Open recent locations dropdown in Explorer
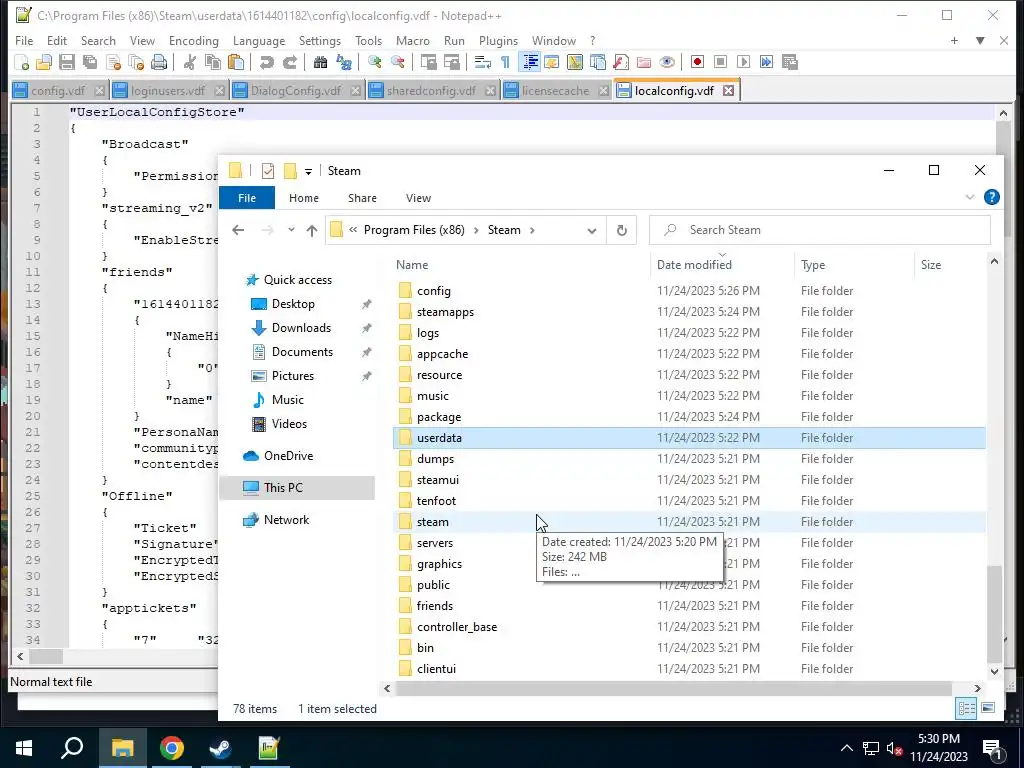The image size is (1024, 768). click(x=291, y=230)
